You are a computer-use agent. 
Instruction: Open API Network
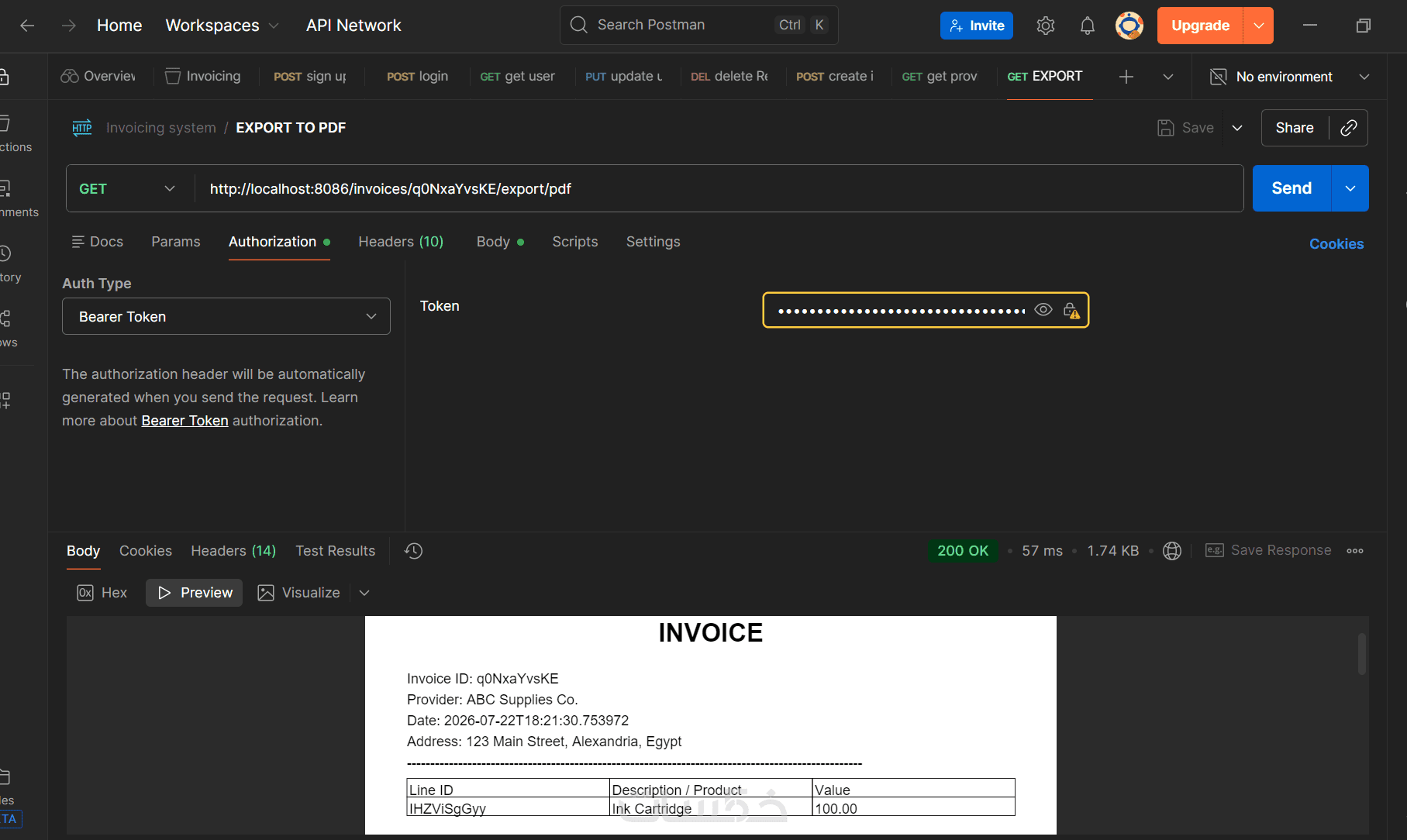353,26
